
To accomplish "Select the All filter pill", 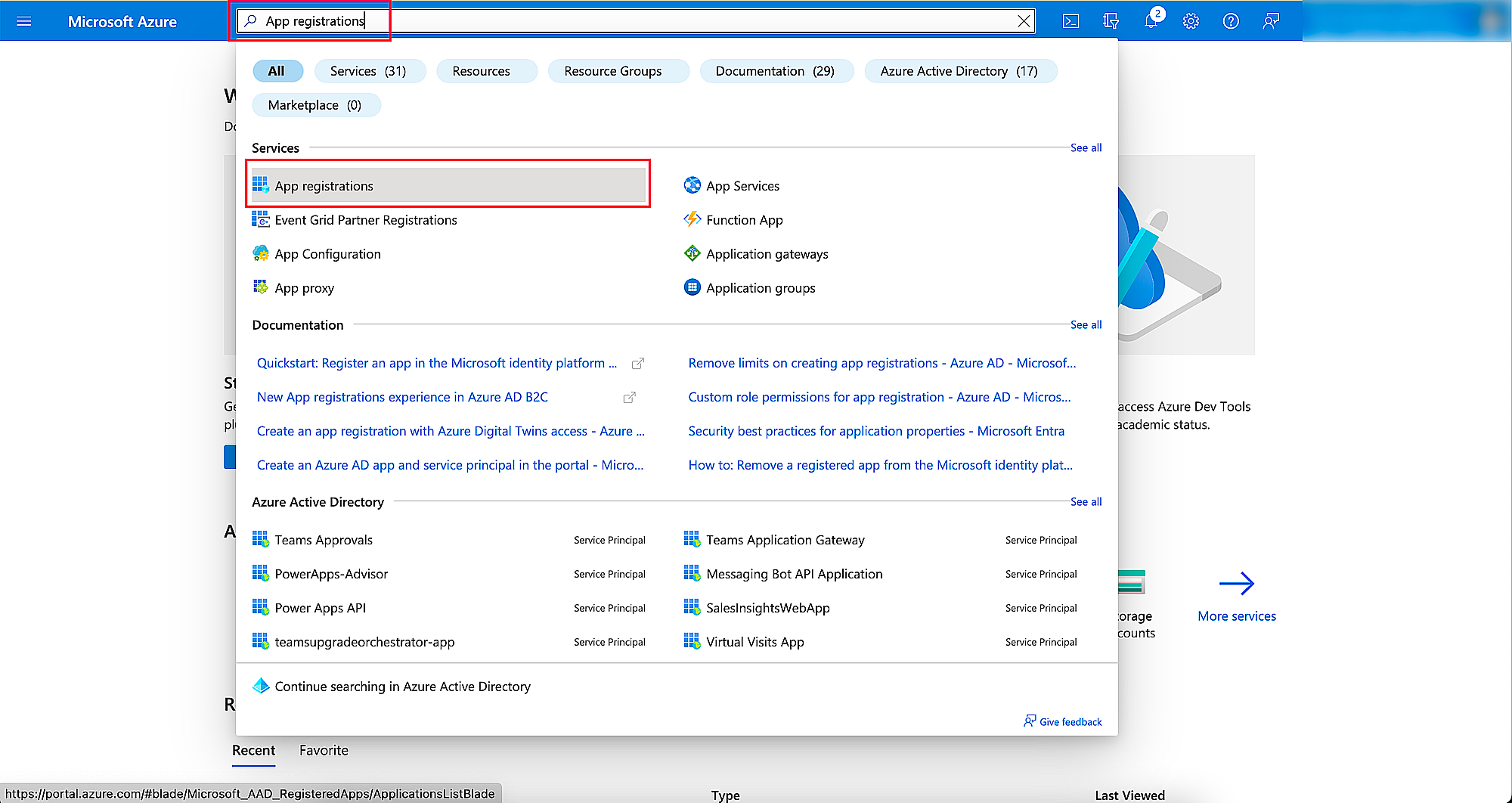I will coord(277,71).
